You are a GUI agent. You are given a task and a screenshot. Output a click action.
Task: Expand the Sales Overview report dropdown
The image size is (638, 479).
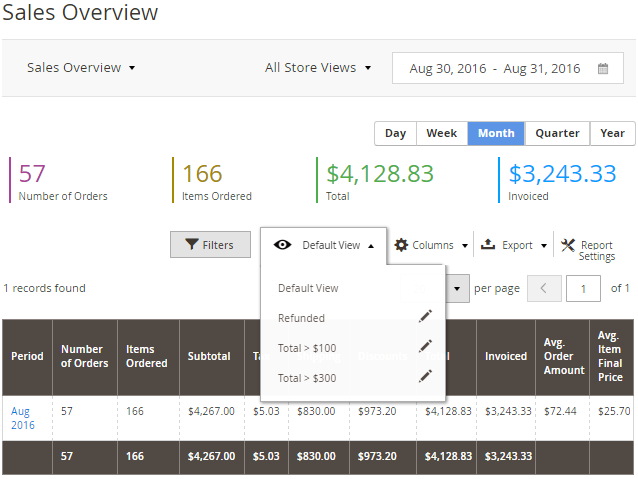81,68
